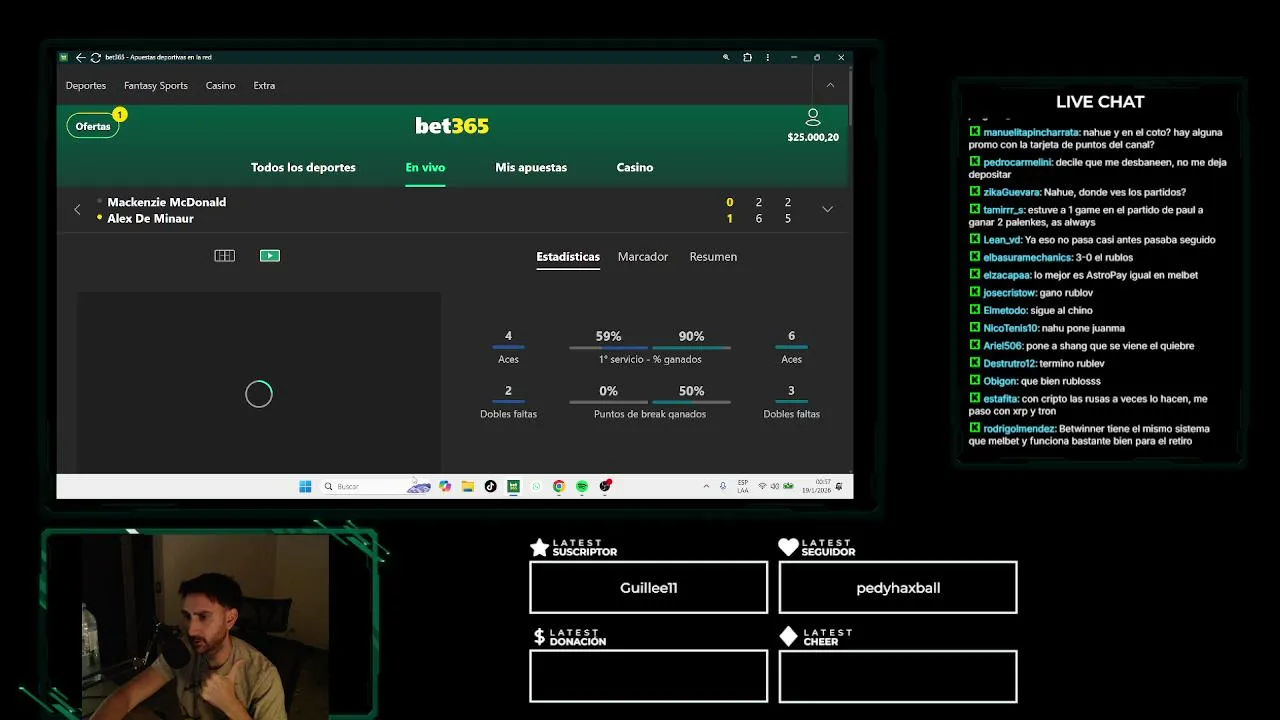Go to Todos los deportes
The width and height of the screenshot is (1280, 720).
(303, 167)
